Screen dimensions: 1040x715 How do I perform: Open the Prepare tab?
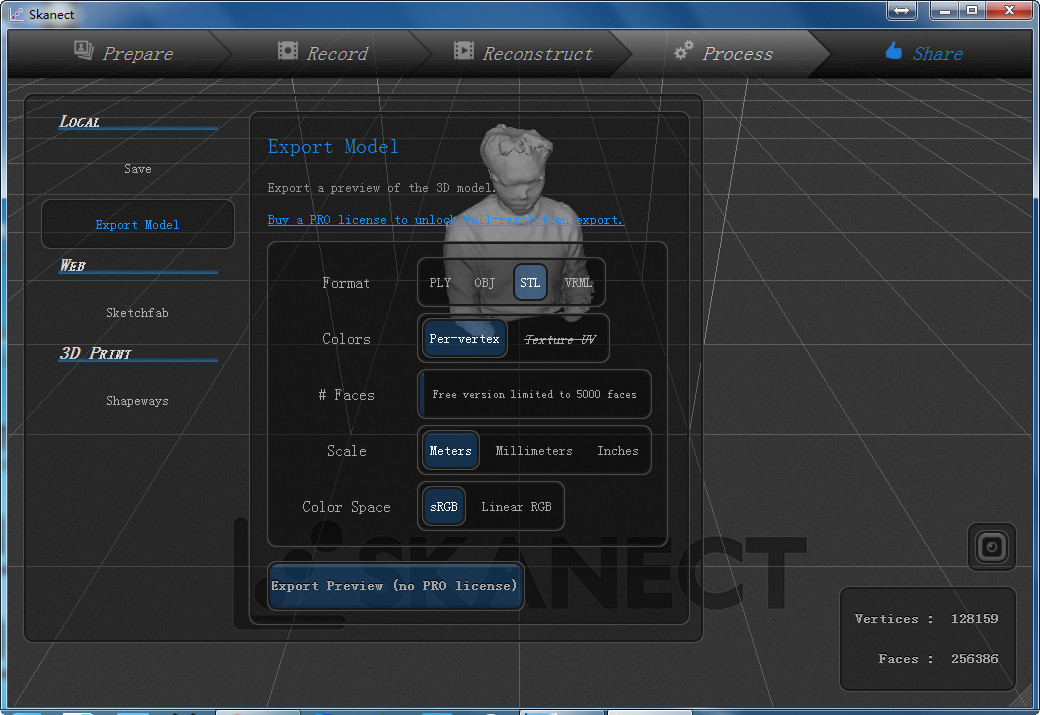(123, 53)
